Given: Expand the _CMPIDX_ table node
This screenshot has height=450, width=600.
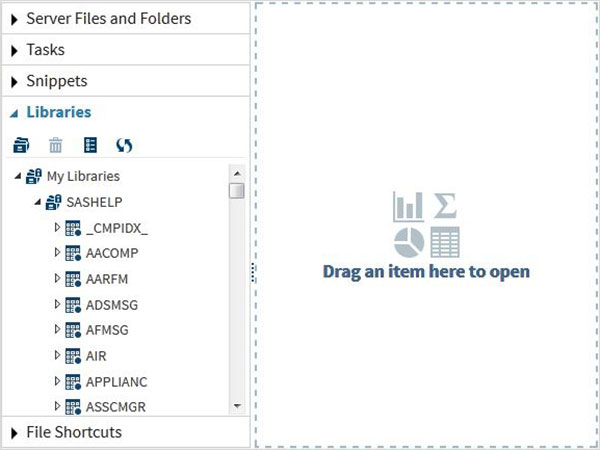Looking at the screenshot, I should [x=57, y=228].
